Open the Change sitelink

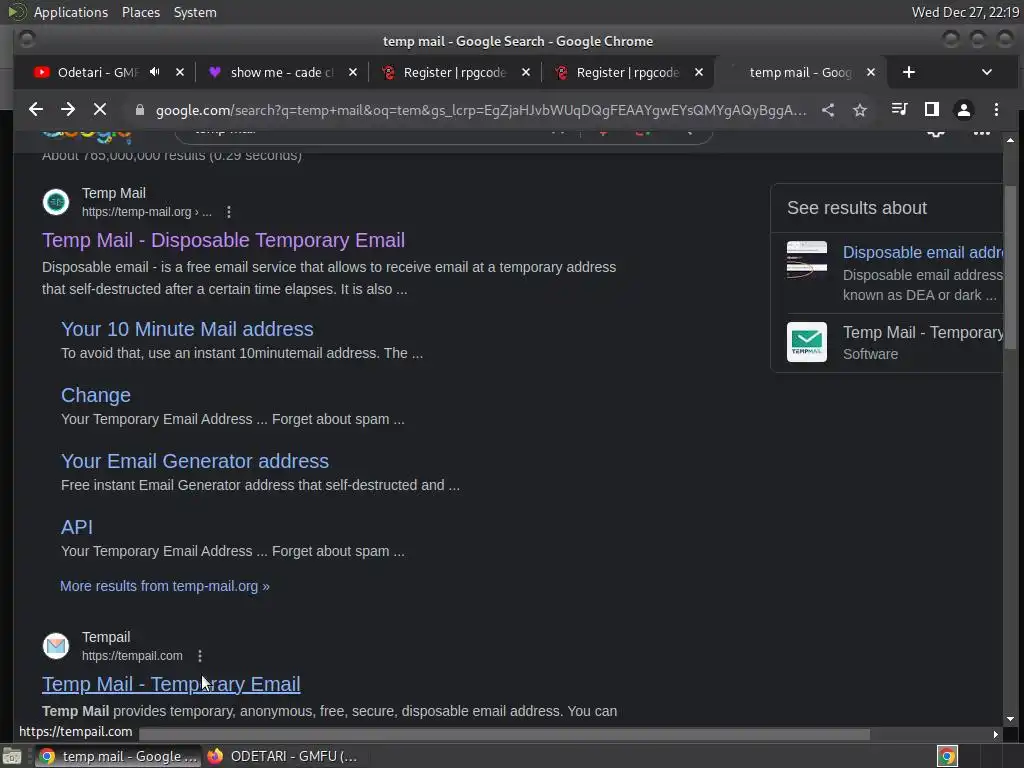(95, 395)
